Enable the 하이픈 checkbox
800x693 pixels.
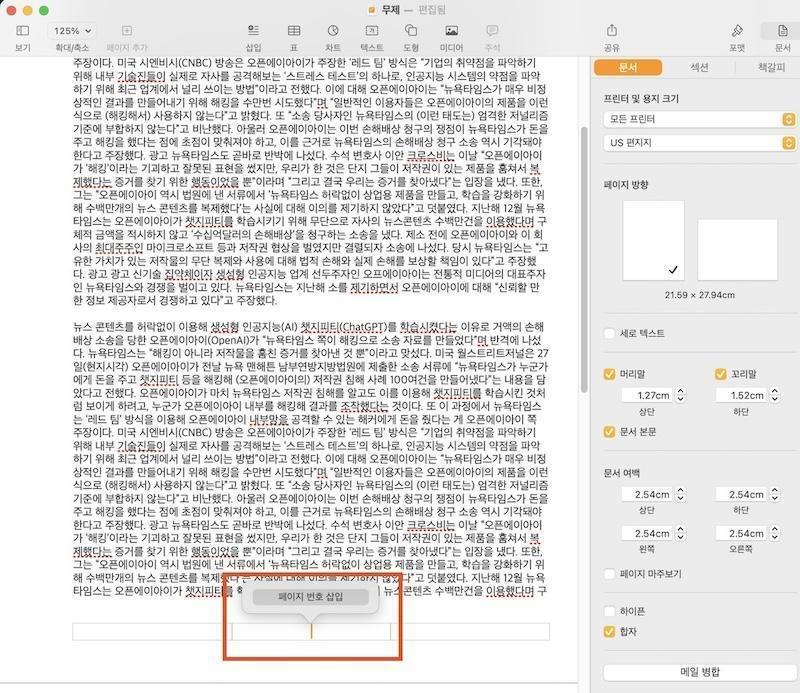609,611
